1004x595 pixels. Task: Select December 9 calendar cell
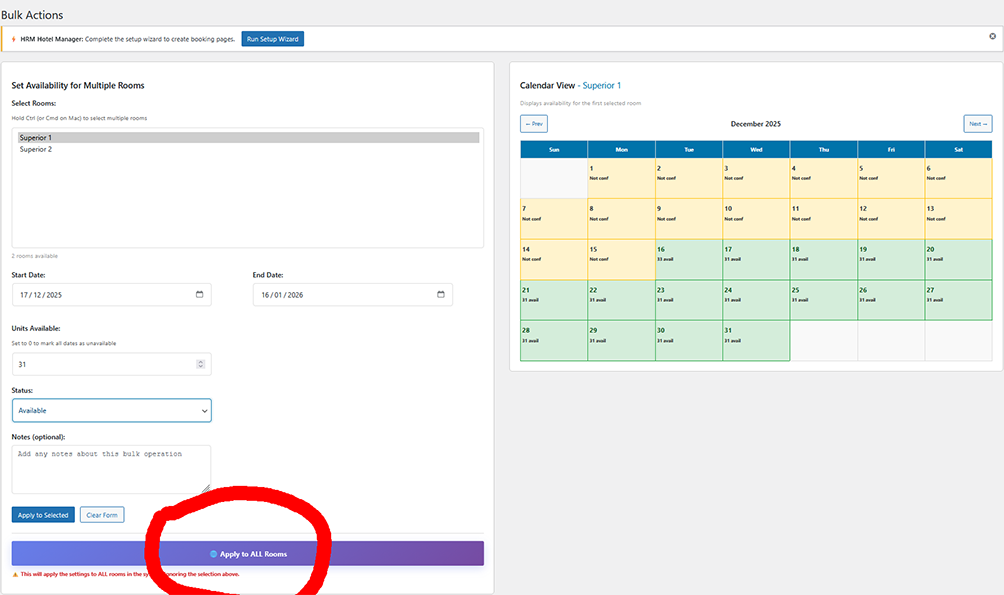(689, 219)
